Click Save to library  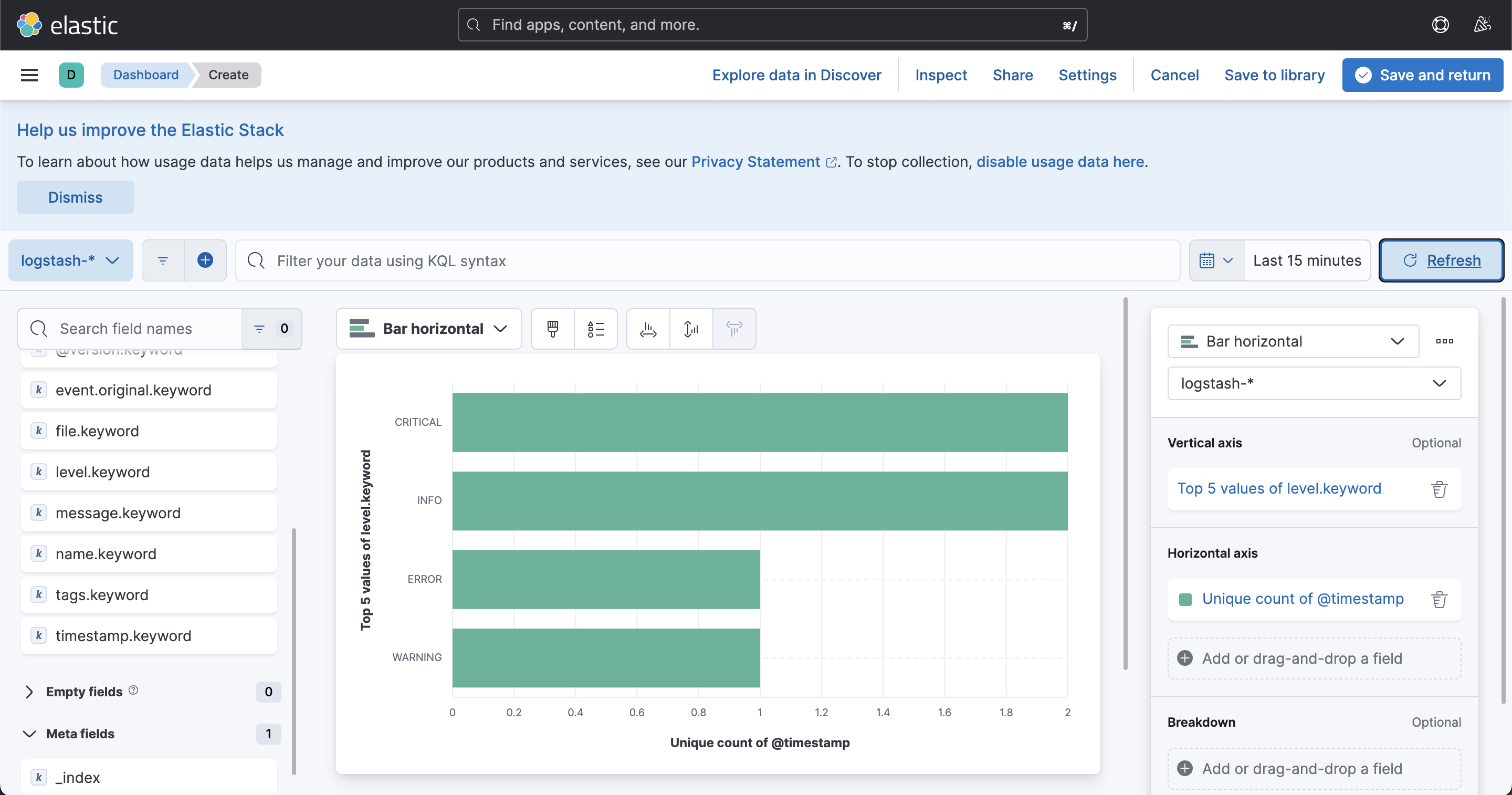coord(1274,75)
